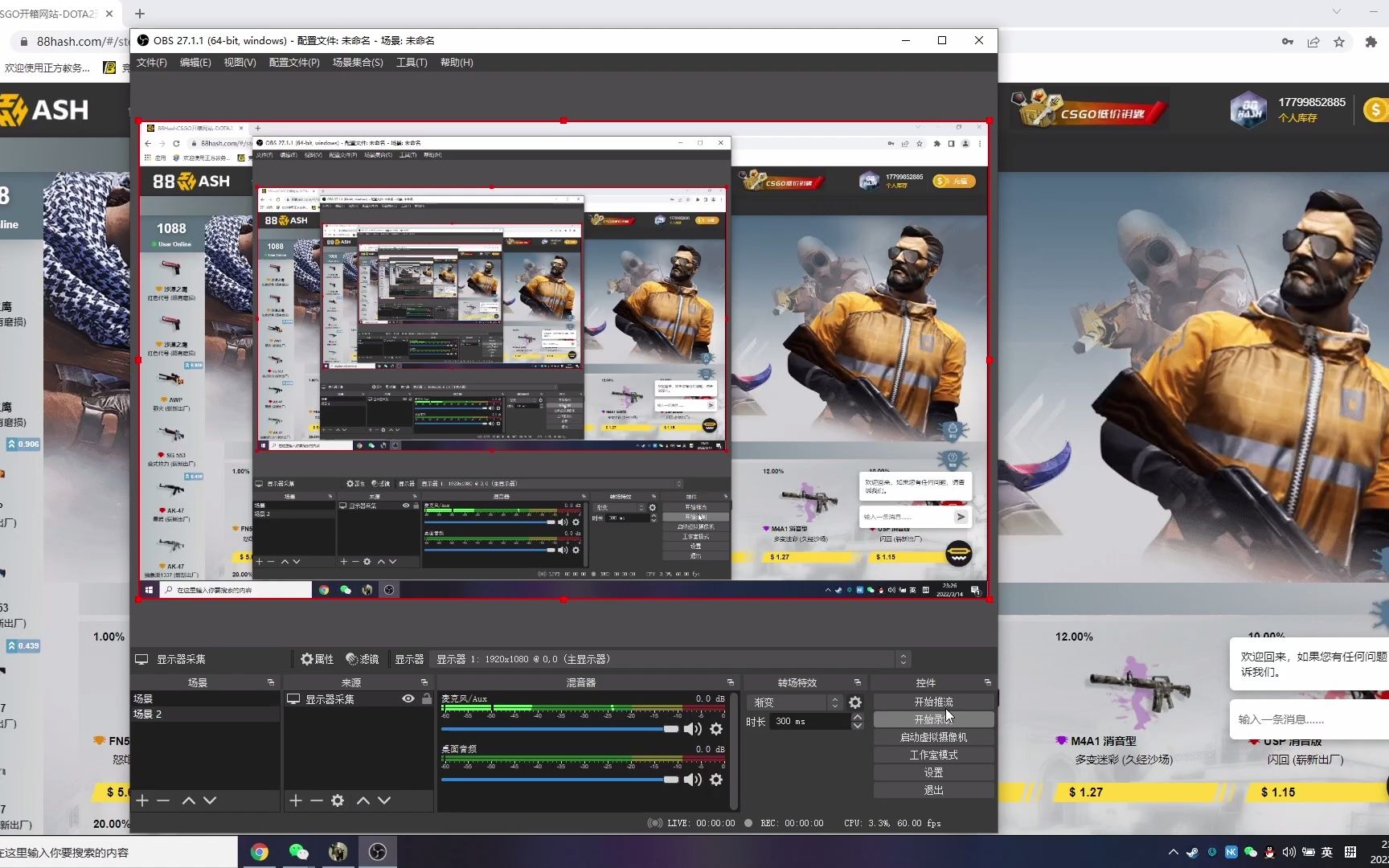Click volume icon in system tray

point(1289,852)
